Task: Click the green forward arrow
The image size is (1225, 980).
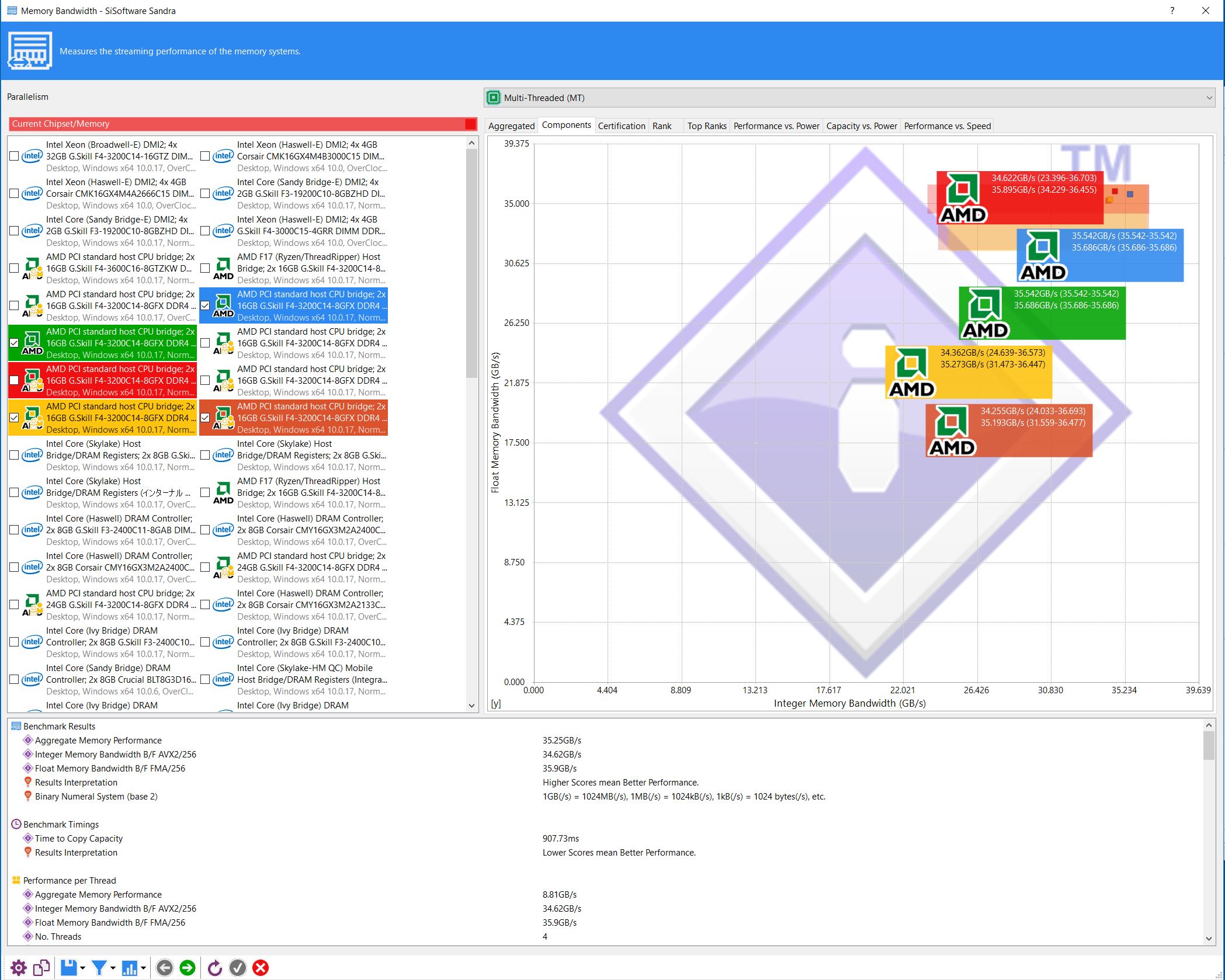Action: 188,968
